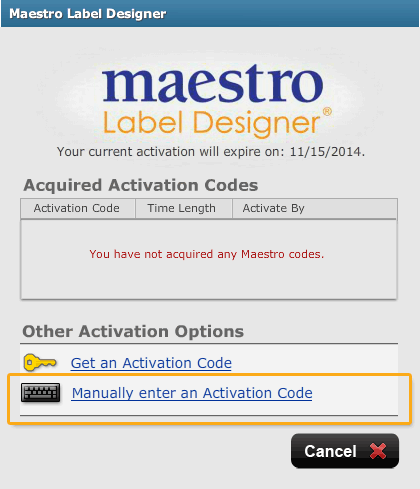This screenshot has width=420, height=489.
Task: Click the Acquired Activation Codes heading
Action: pyautogui.click(x=141, y=185)
